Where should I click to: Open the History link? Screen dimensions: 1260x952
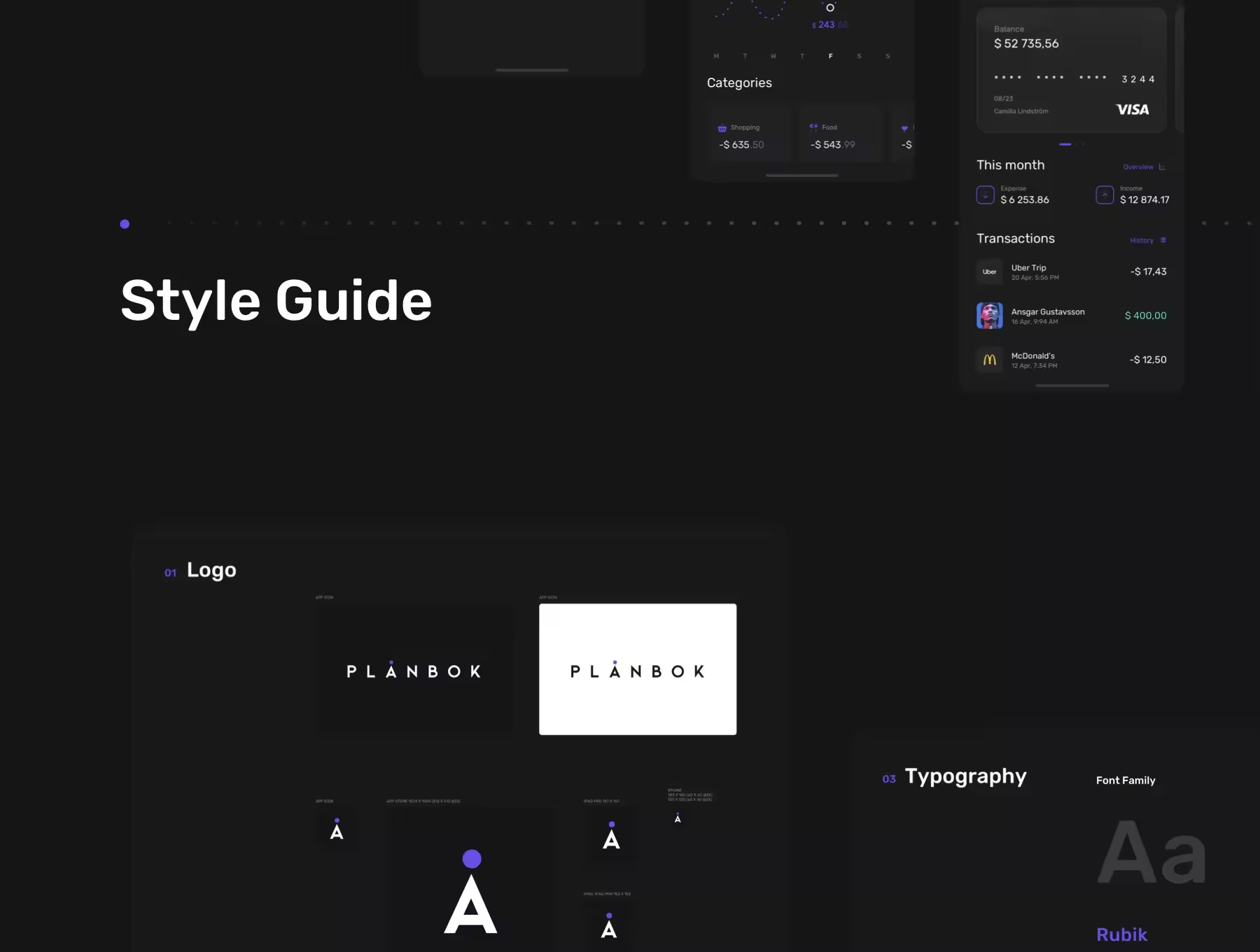coord(1141,241)
